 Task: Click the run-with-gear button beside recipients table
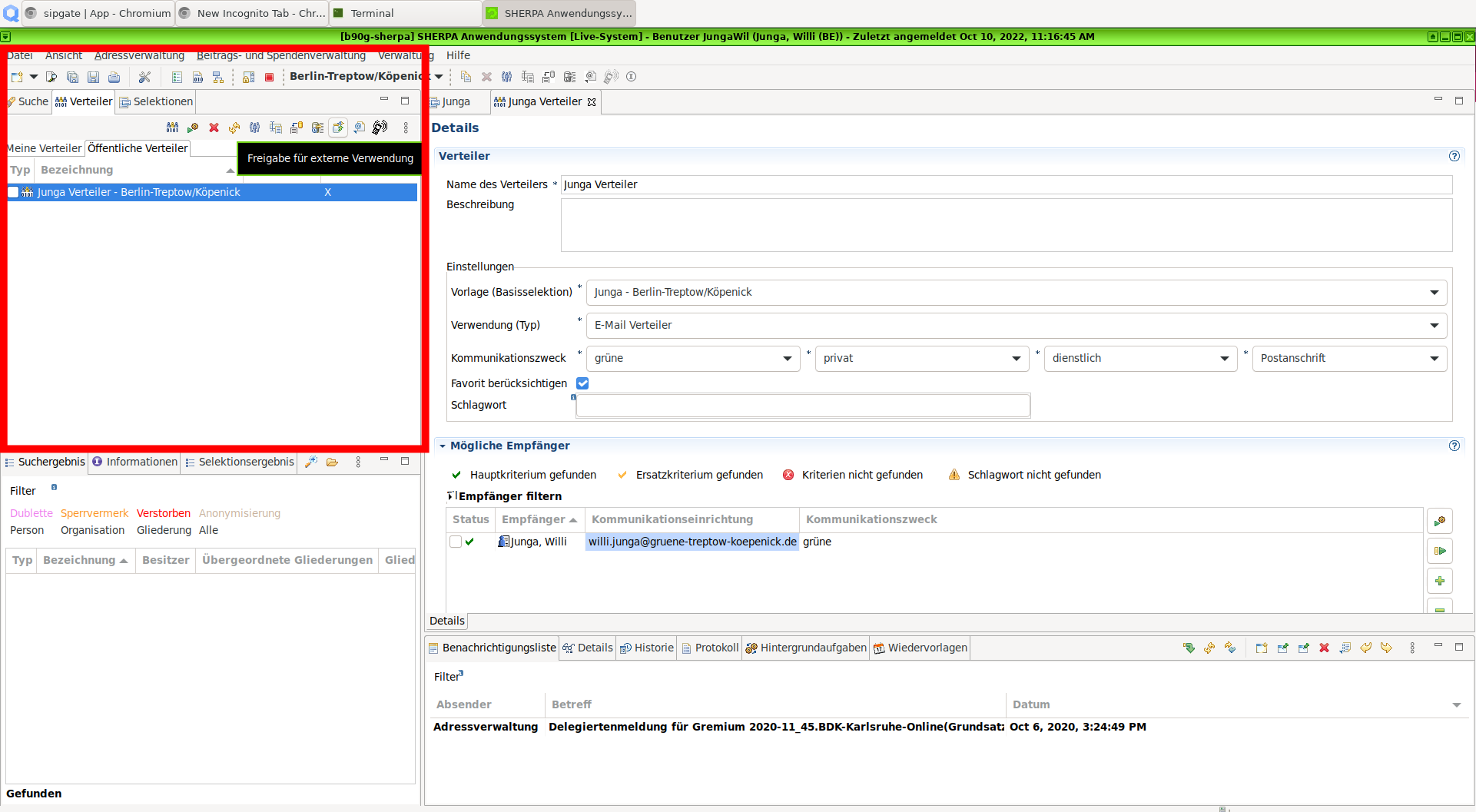point(1440,521)
